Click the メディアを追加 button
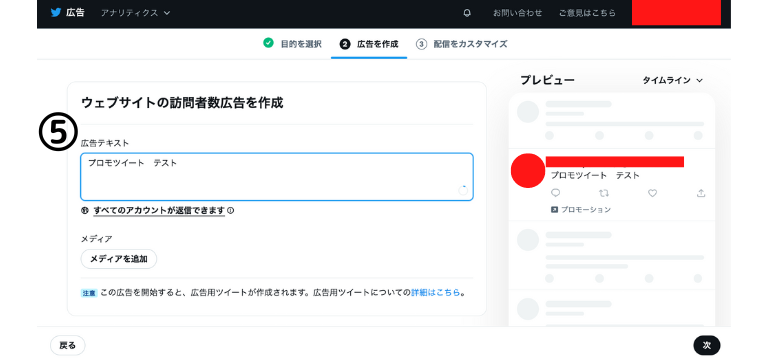 pyautogui.click(x=119, y=259)
